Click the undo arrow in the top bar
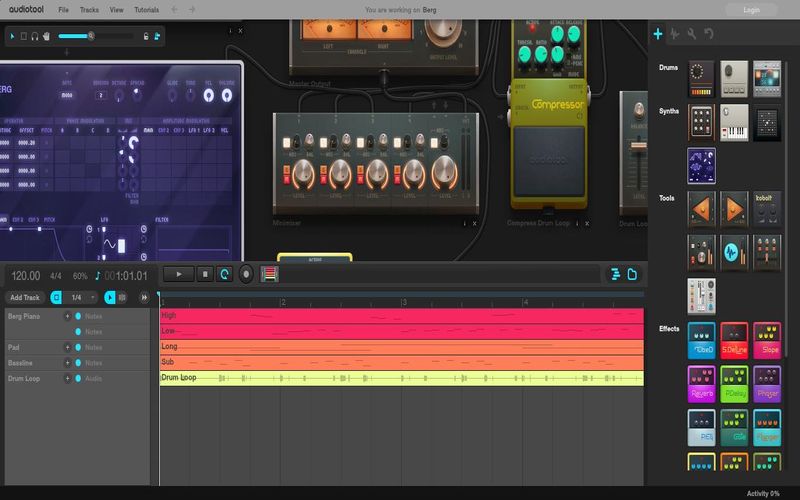 click(x=174, y=9)
